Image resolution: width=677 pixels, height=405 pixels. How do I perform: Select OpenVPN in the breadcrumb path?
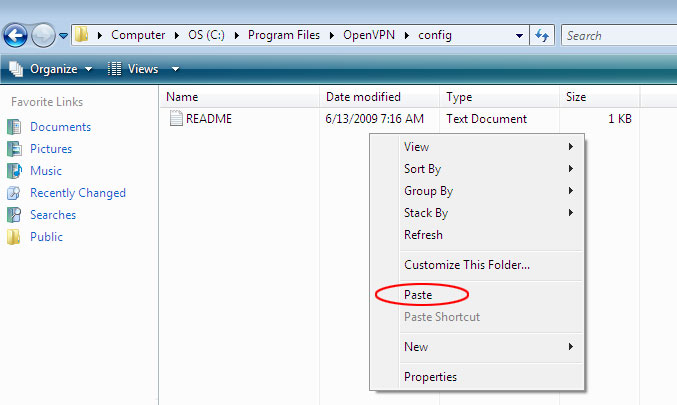point(369,35)
